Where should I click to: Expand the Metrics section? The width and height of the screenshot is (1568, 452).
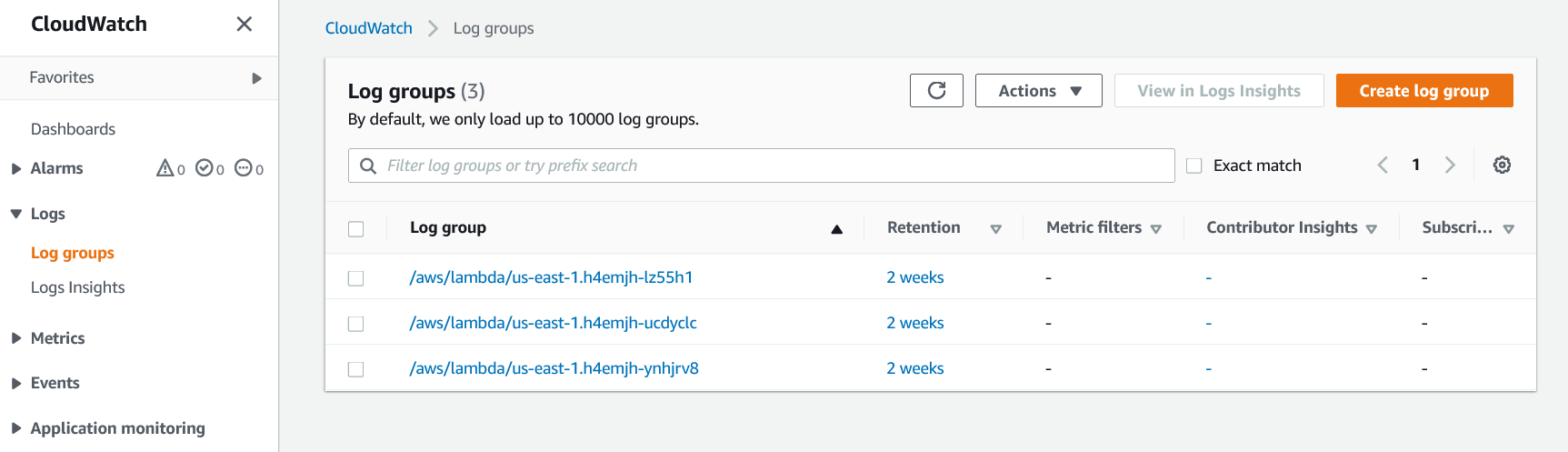click(x=16, y=338)
